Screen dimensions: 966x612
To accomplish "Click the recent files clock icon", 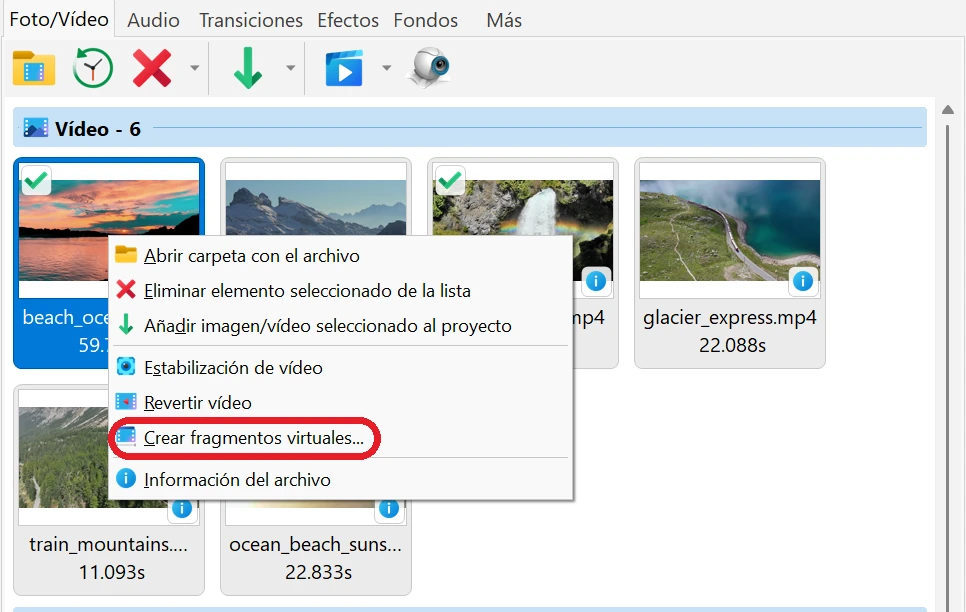I will pyautogui.click(x=92, y=68).
